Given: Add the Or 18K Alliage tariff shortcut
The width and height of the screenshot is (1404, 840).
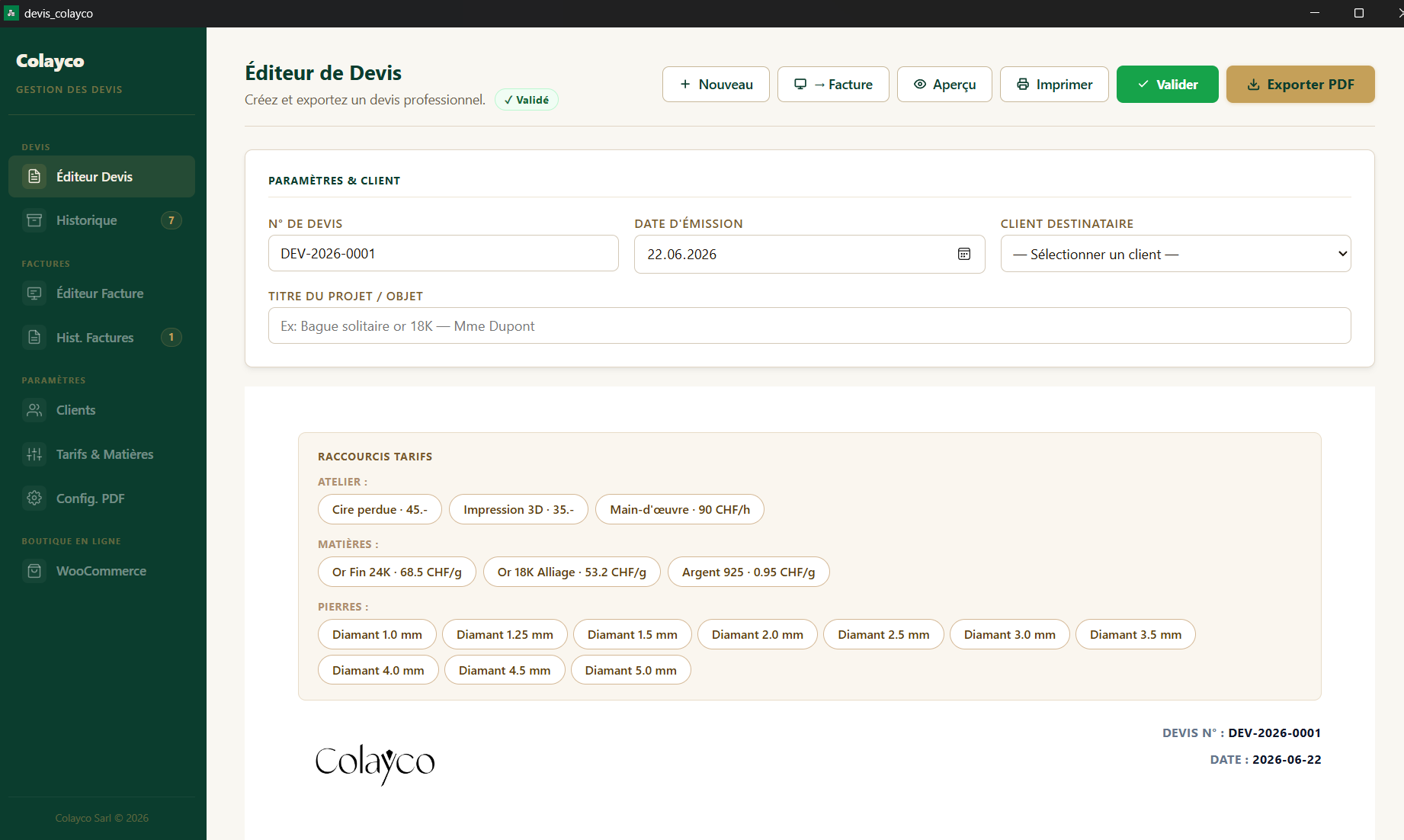Looking at the screenshot, I should (x=572, y=572).
